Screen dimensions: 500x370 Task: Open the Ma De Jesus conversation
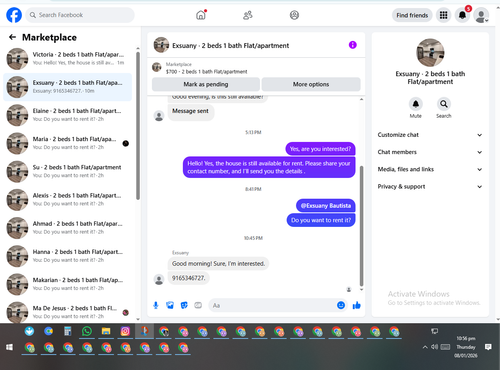click(68, 312)
